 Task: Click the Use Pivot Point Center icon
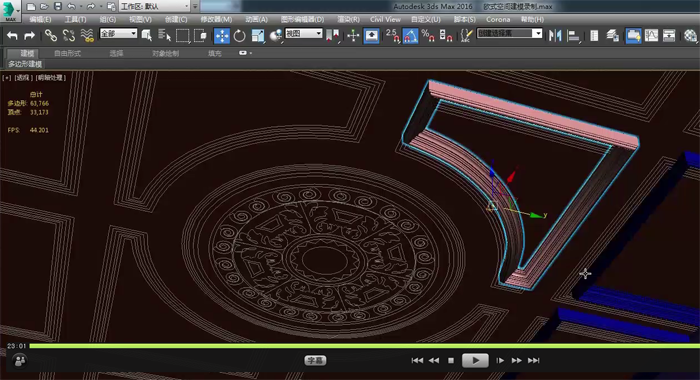pyautogui.click(x=333, y=35)
